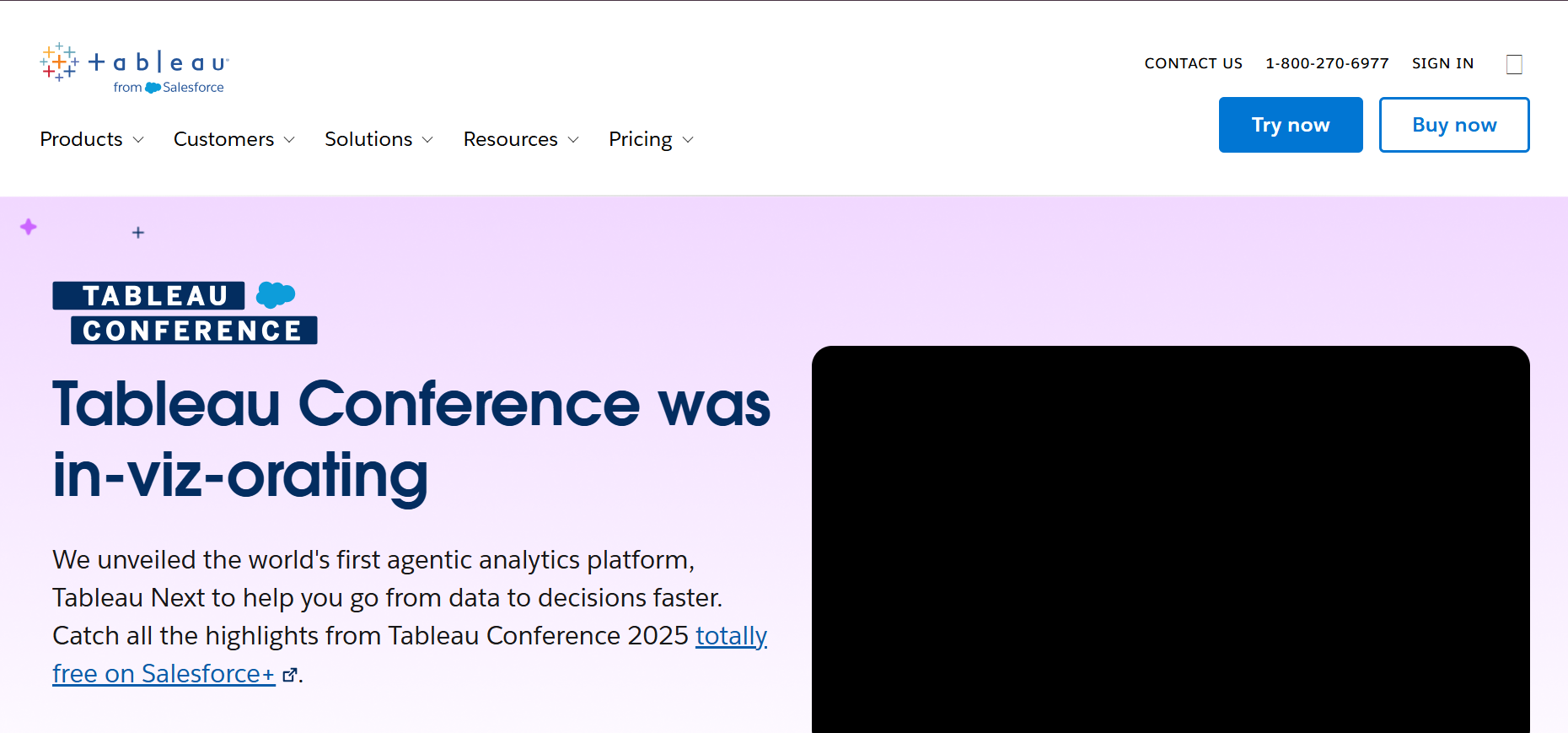Click the Buy now button
The height and width of the screenshot is (733, 1568).
pos(1454,125)
